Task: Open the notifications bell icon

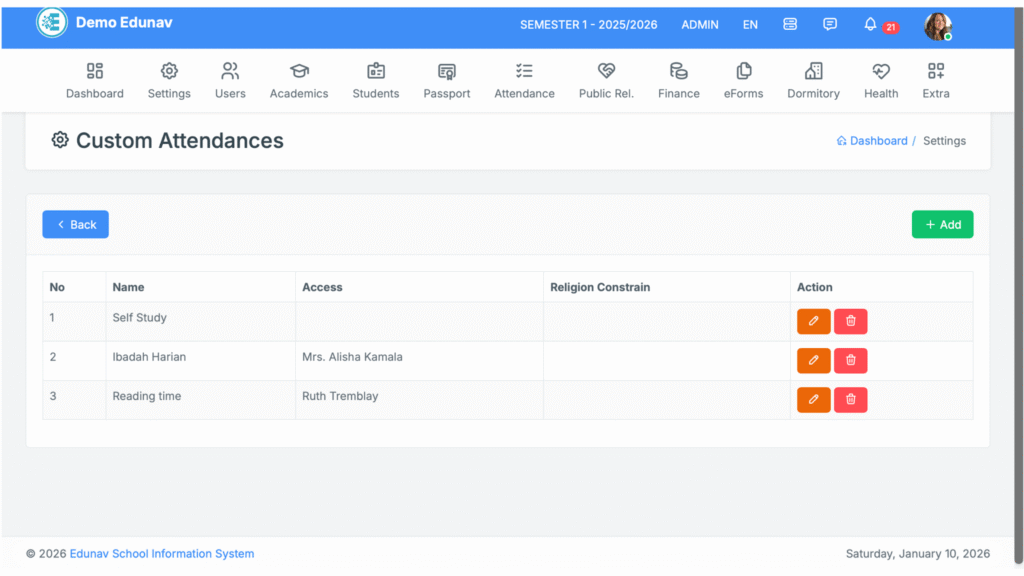Action: (x=870, y=25)
